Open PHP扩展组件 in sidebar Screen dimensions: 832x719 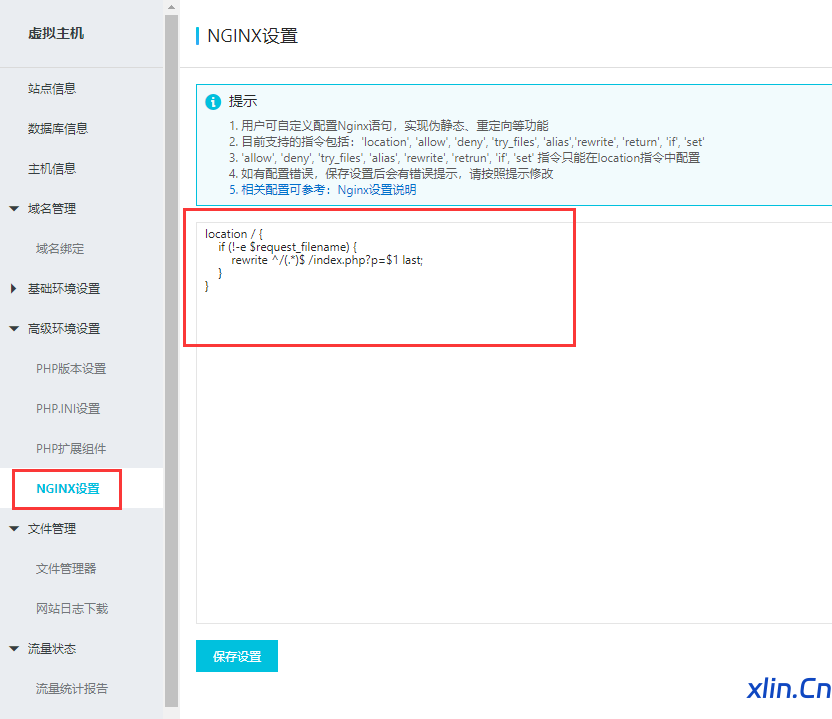[x=71, y=449]
